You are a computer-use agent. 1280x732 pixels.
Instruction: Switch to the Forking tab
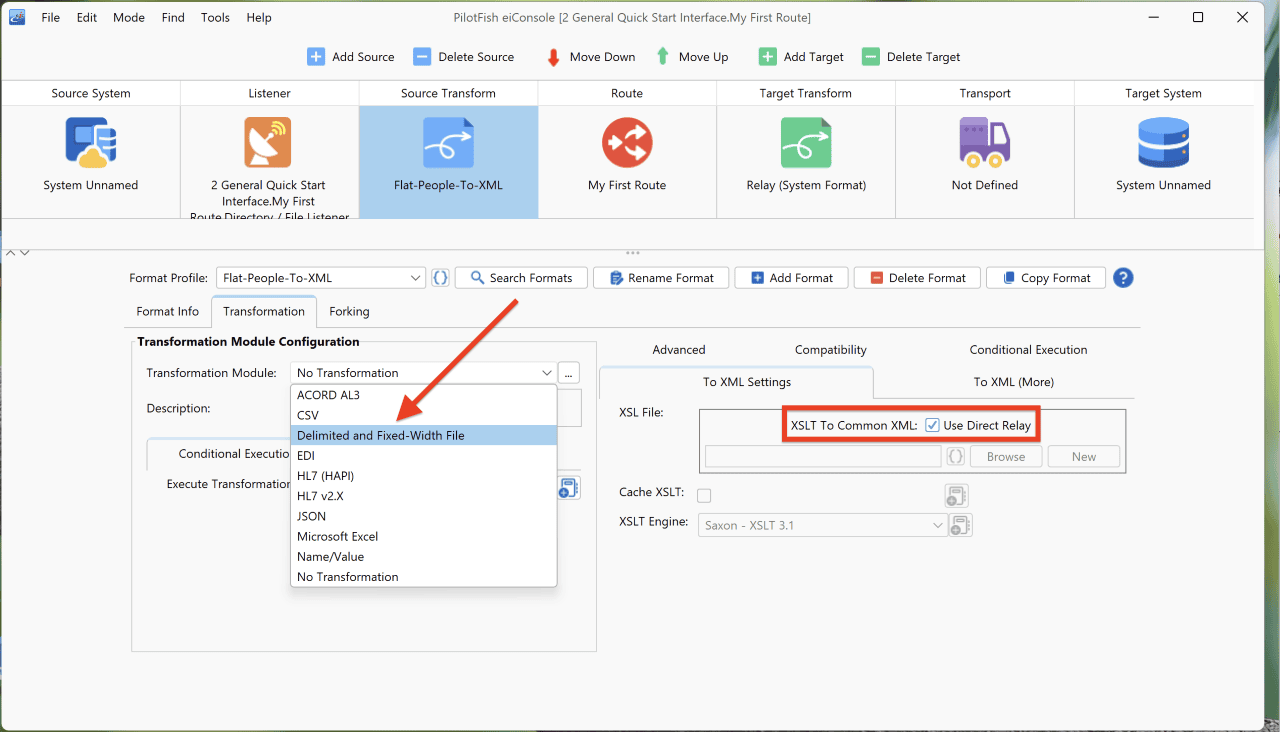pos(349,312)
